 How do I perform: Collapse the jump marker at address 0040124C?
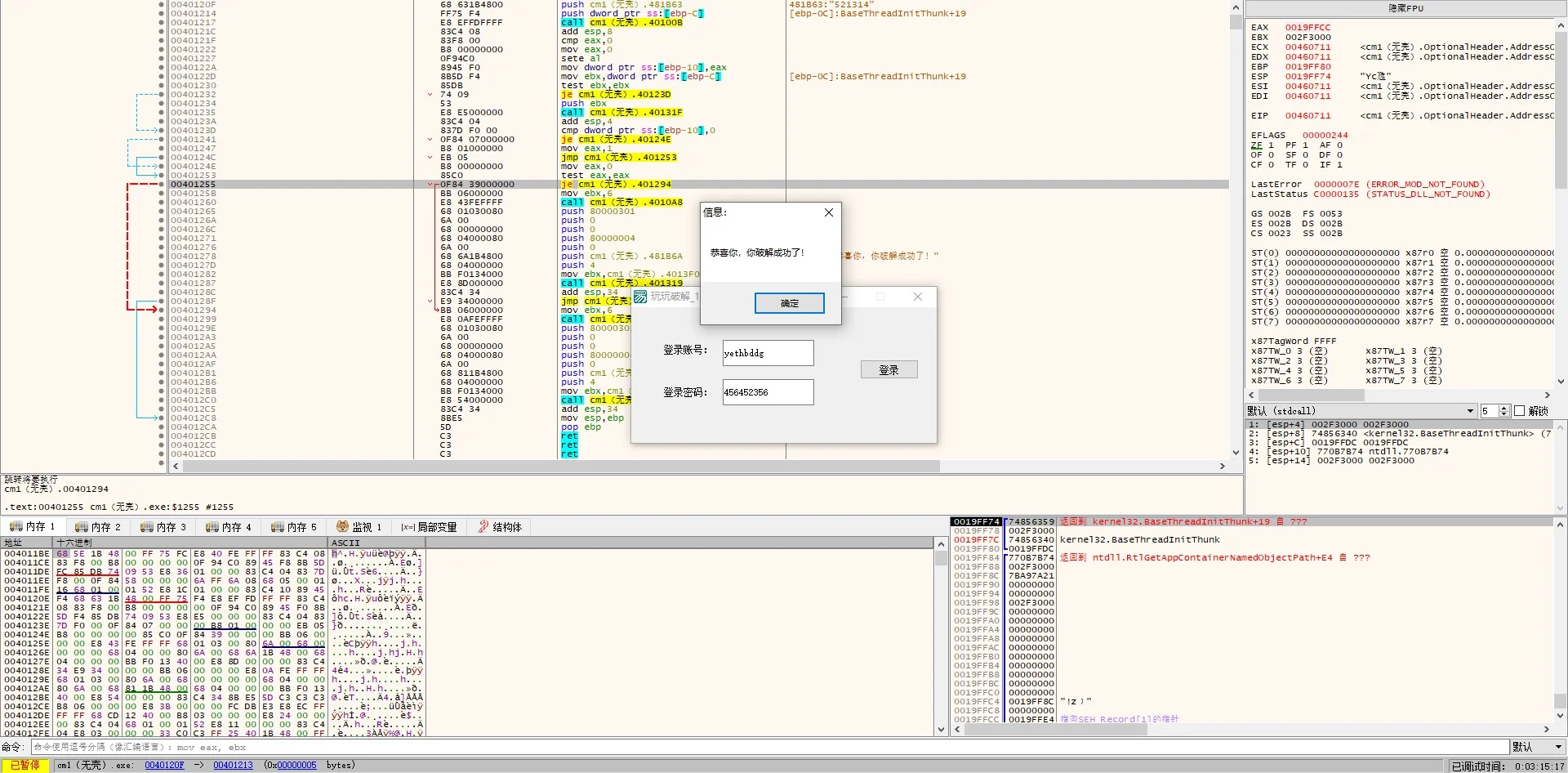click(430, 158)
